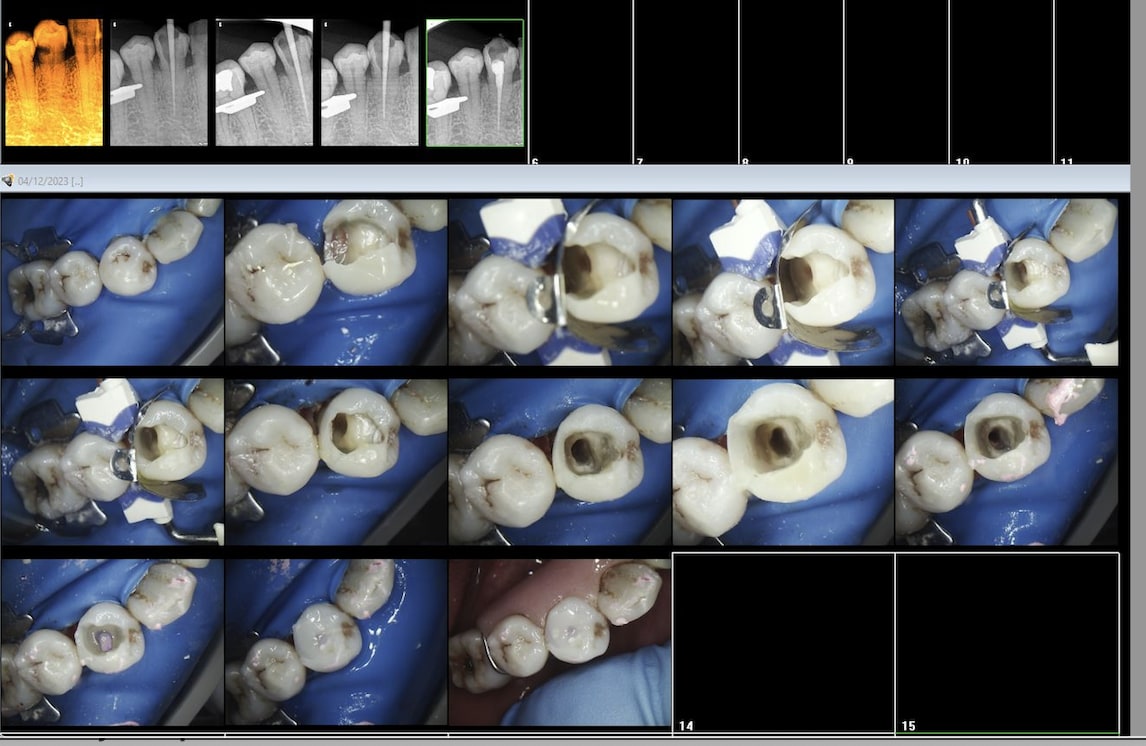Open the X-ray with the angled file

pos(264,82)
